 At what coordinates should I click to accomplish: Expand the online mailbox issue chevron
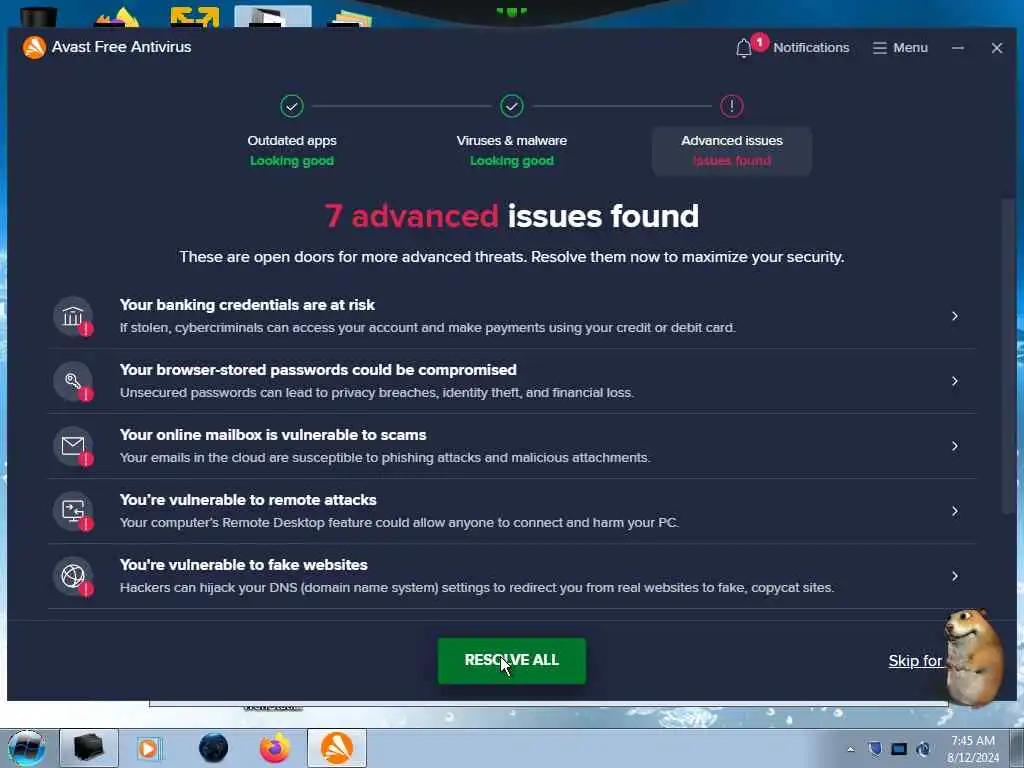(955, 446)
